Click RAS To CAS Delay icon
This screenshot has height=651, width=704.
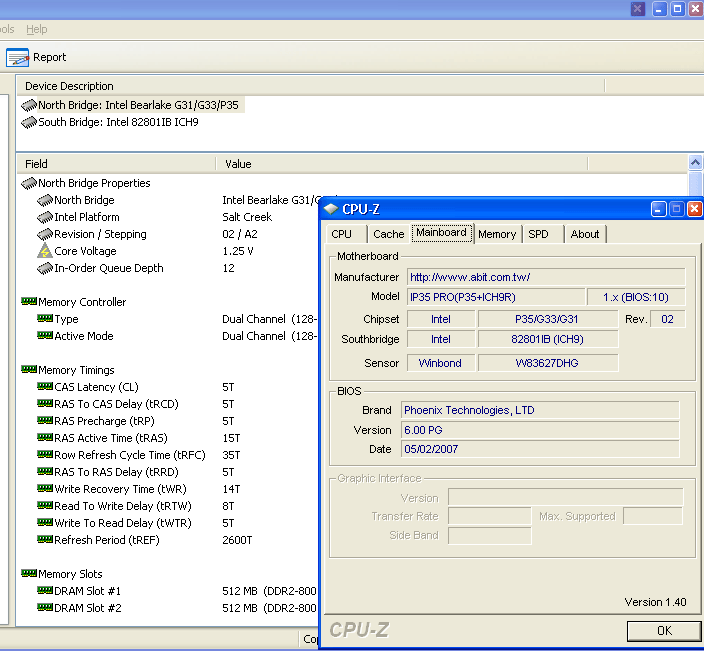click(45, 404)
